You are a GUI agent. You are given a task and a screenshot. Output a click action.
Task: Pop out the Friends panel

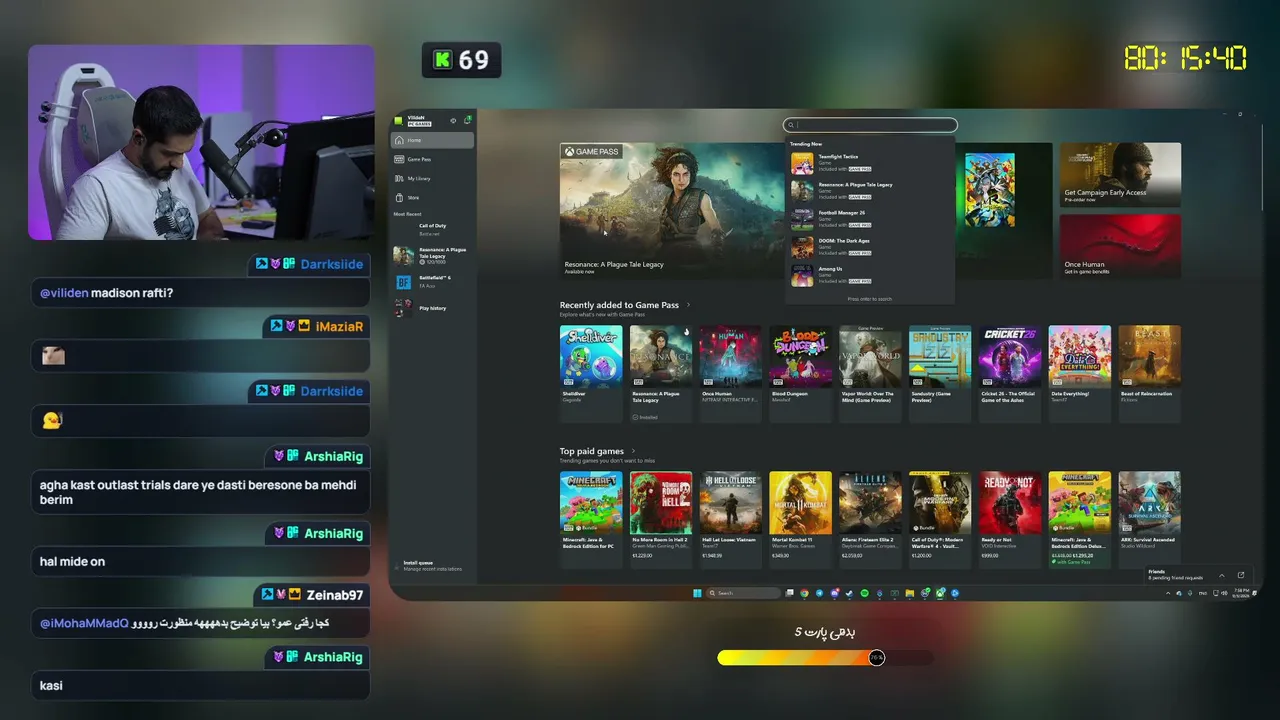click(1241, 575)
